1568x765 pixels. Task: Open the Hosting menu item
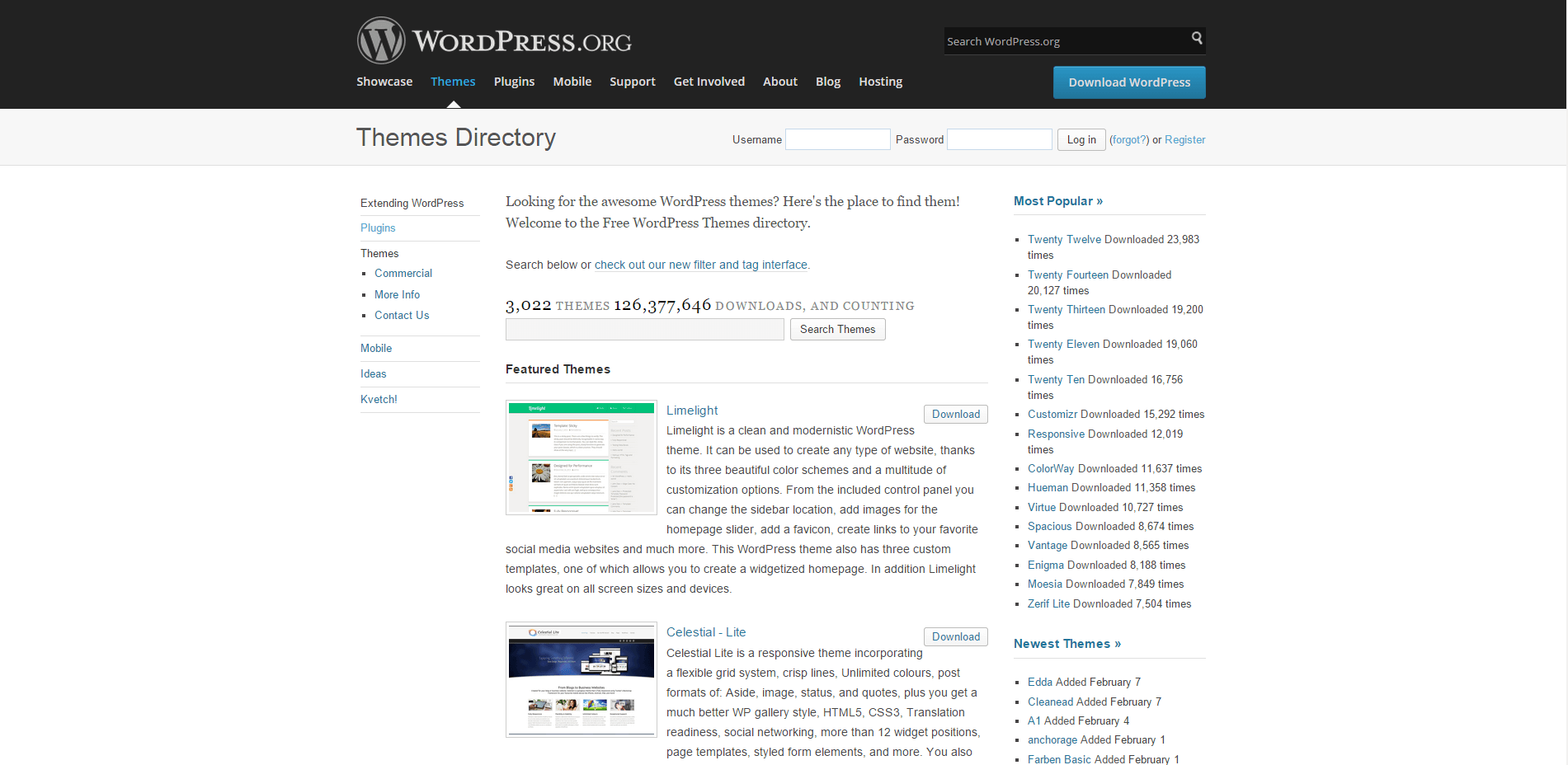click(x=880, y=82)
